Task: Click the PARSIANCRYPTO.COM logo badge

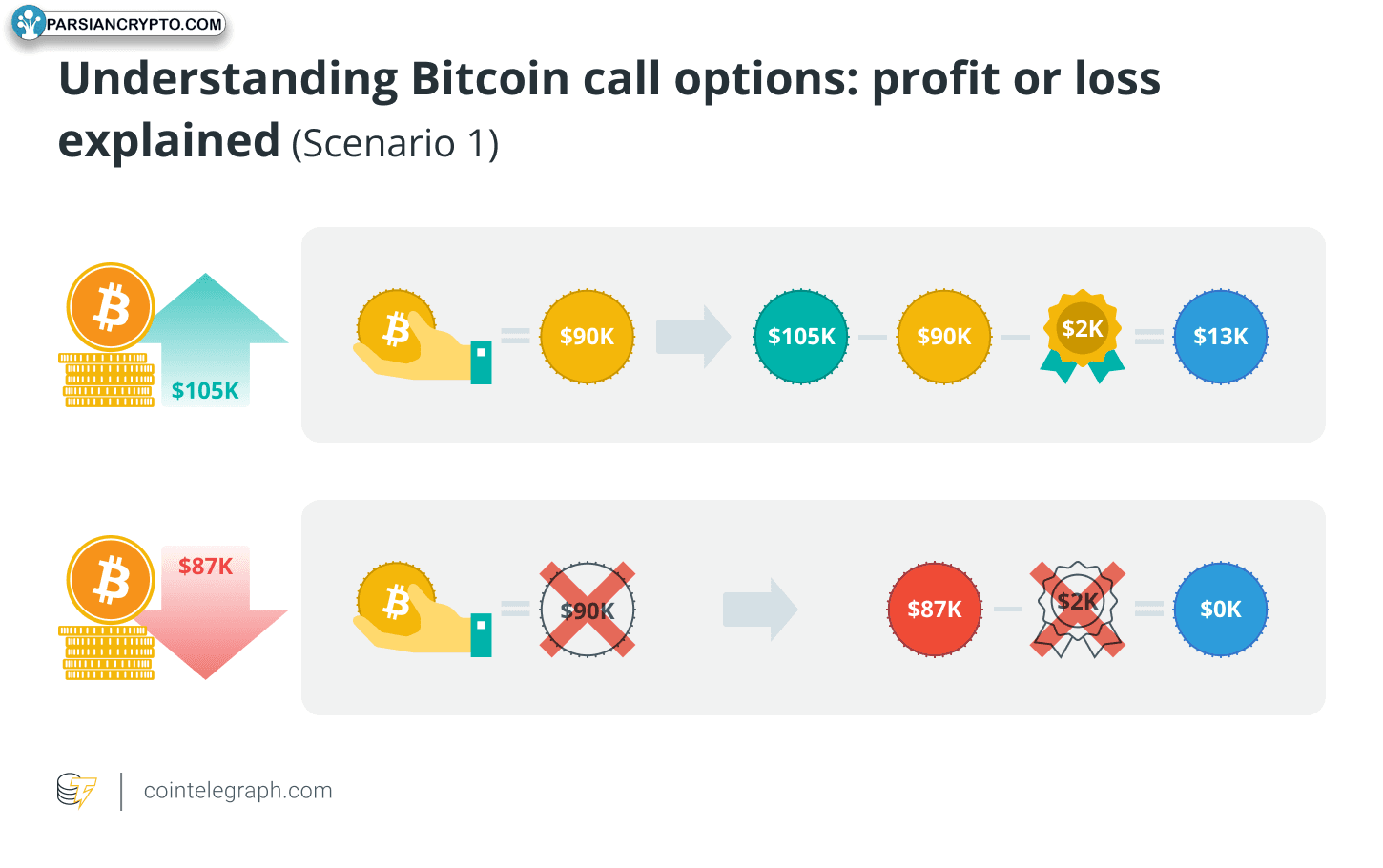Action: (118, 24)
